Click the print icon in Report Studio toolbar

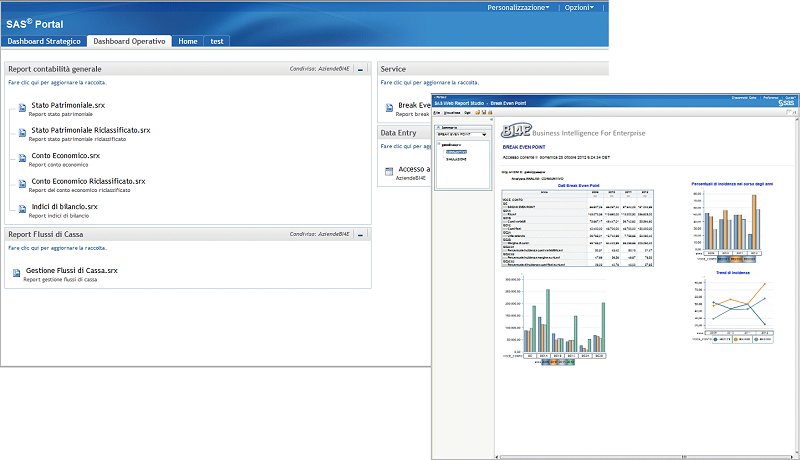click(x=490, y=112)
